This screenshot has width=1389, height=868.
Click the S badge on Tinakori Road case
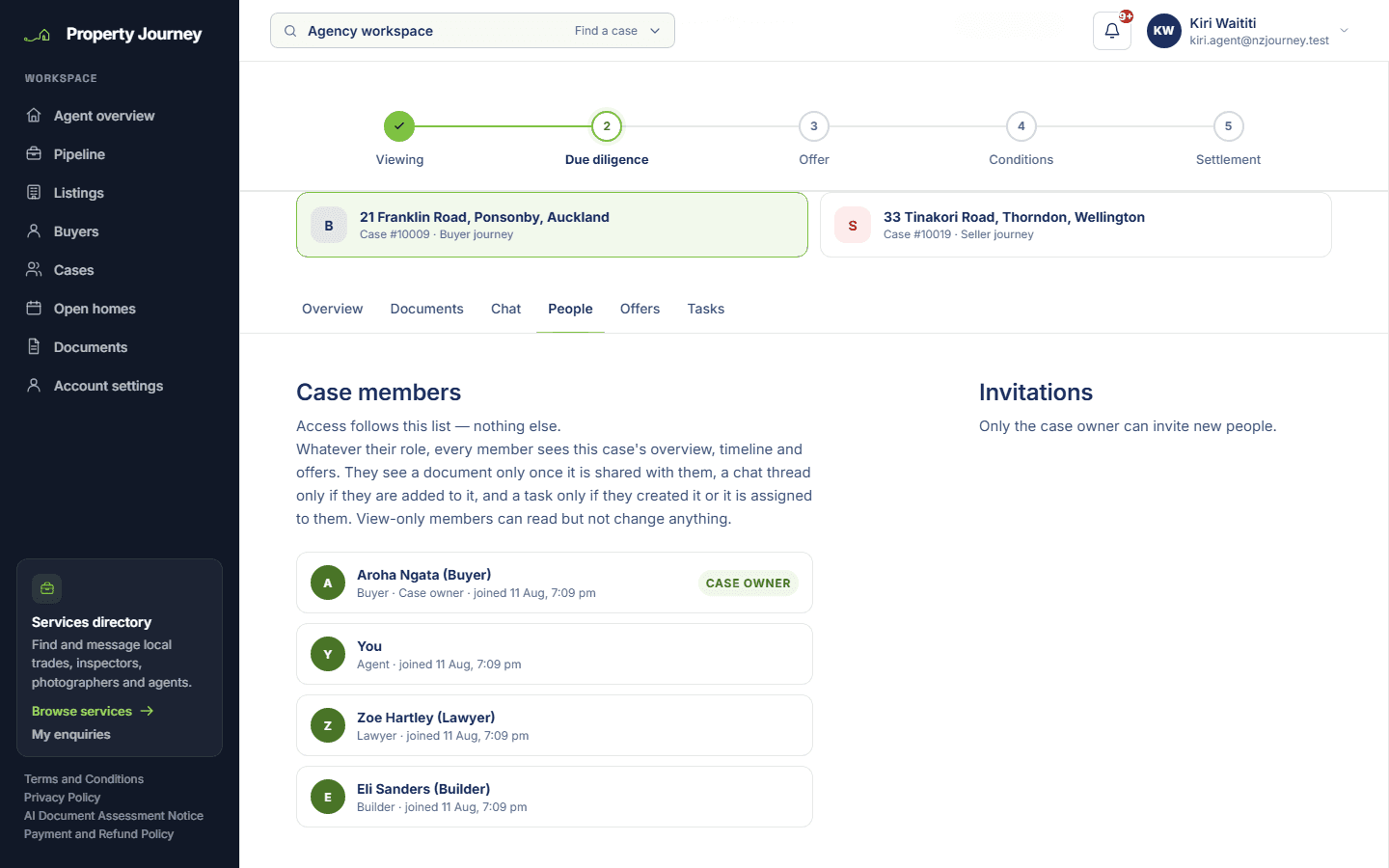coord(853,226)
